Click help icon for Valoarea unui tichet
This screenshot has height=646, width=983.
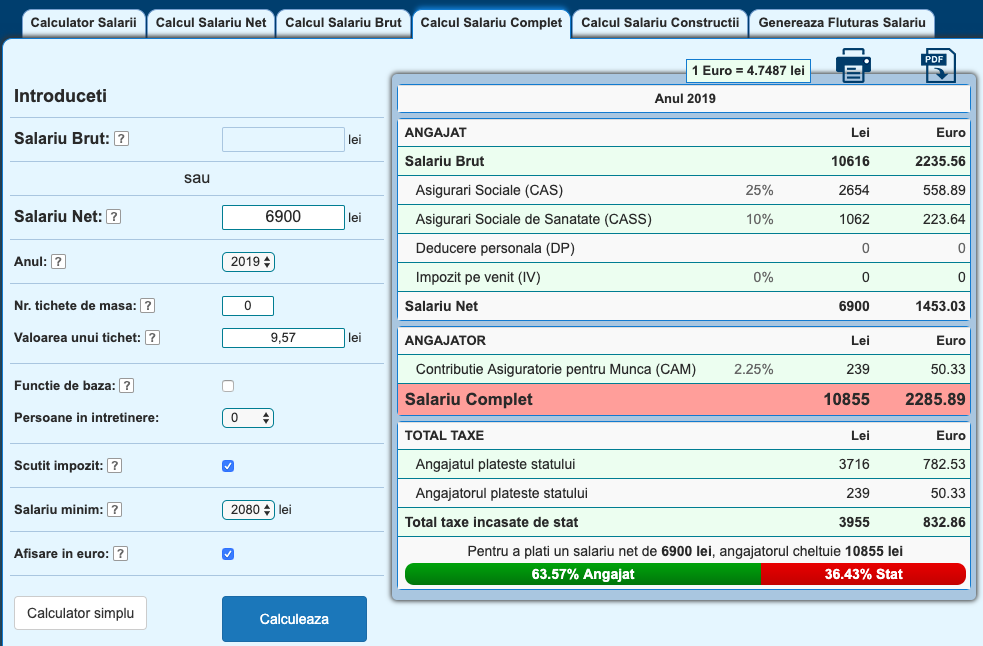pyautogui.click(x=152, y=338)
